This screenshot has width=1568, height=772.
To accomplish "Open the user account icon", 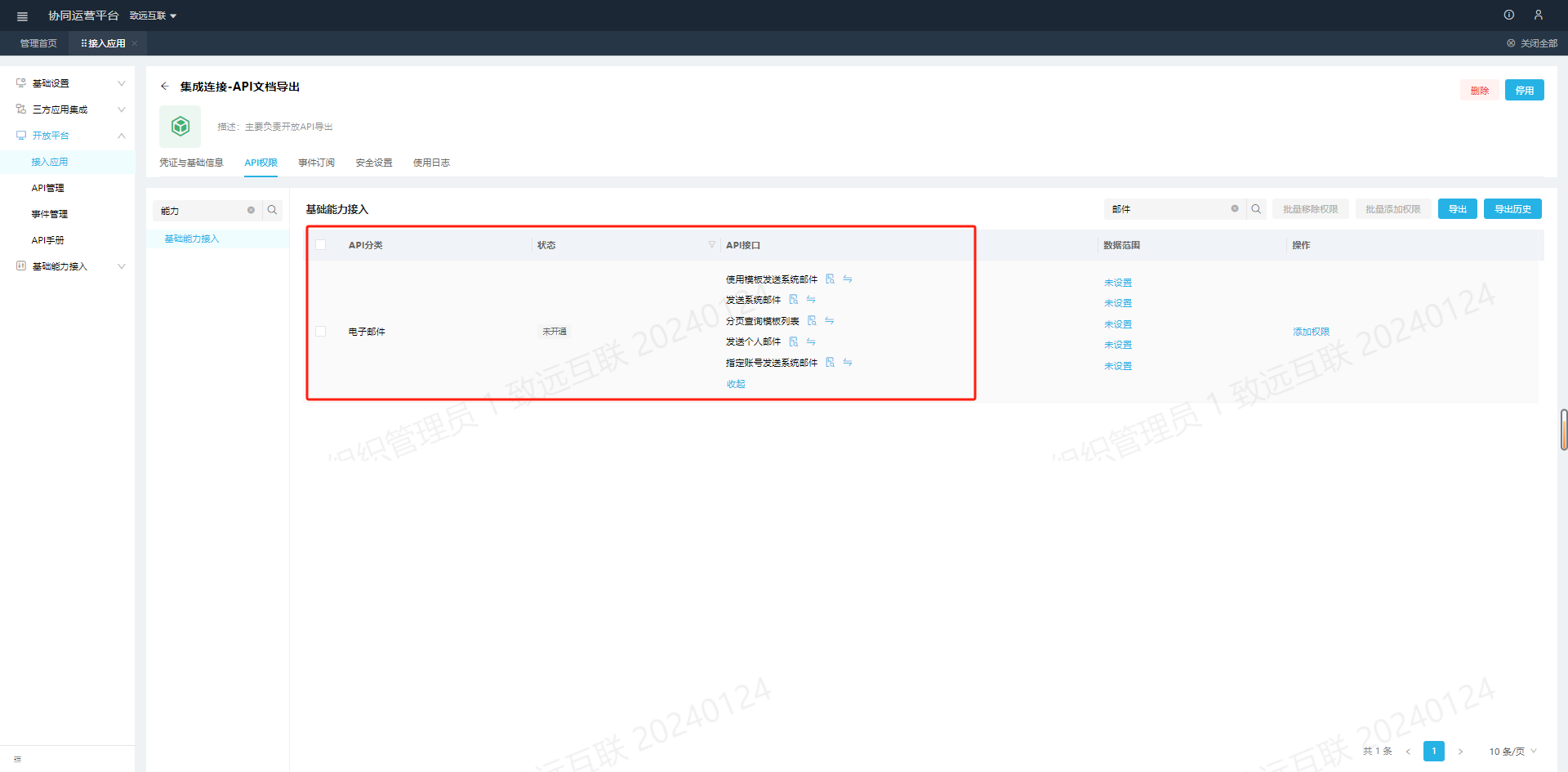I will 1539,15.
